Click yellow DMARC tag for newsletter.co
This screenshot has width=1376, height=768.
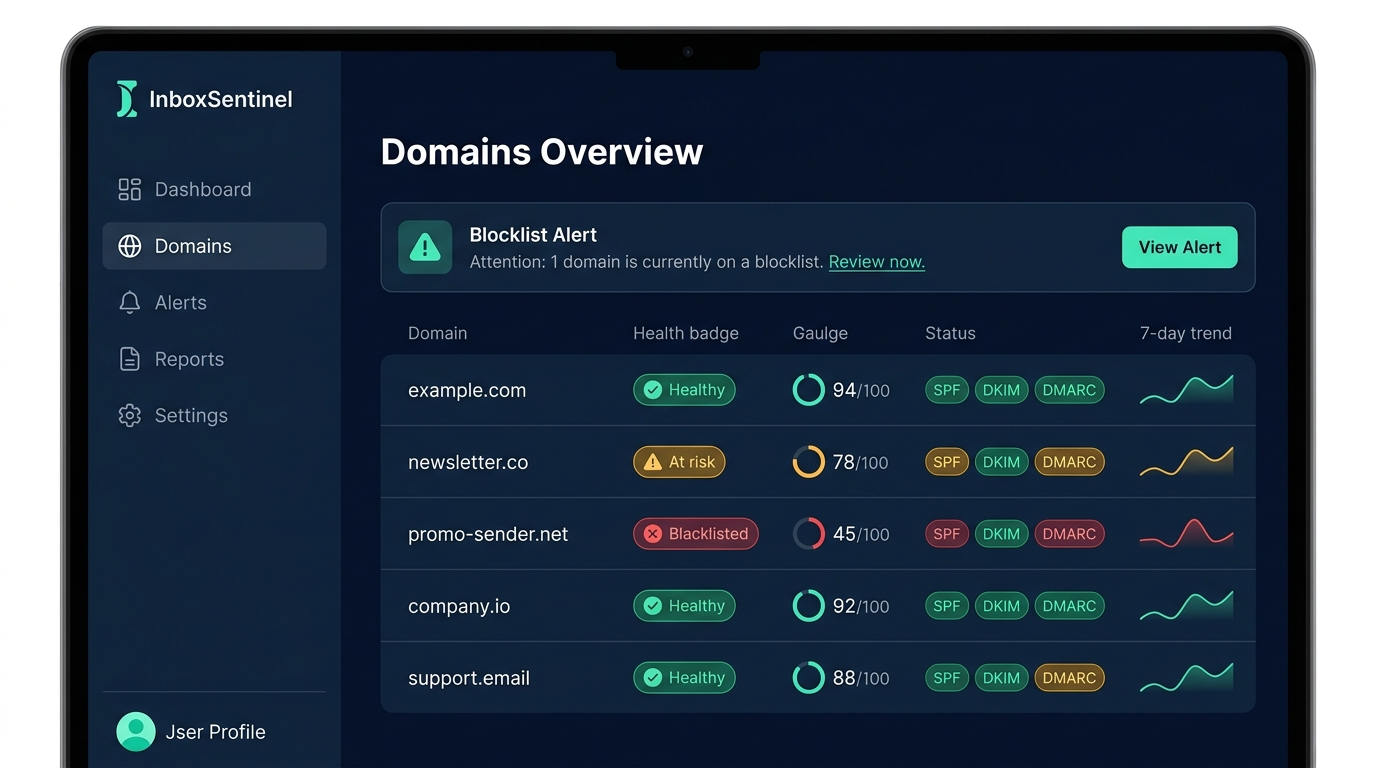[1069, 462]
